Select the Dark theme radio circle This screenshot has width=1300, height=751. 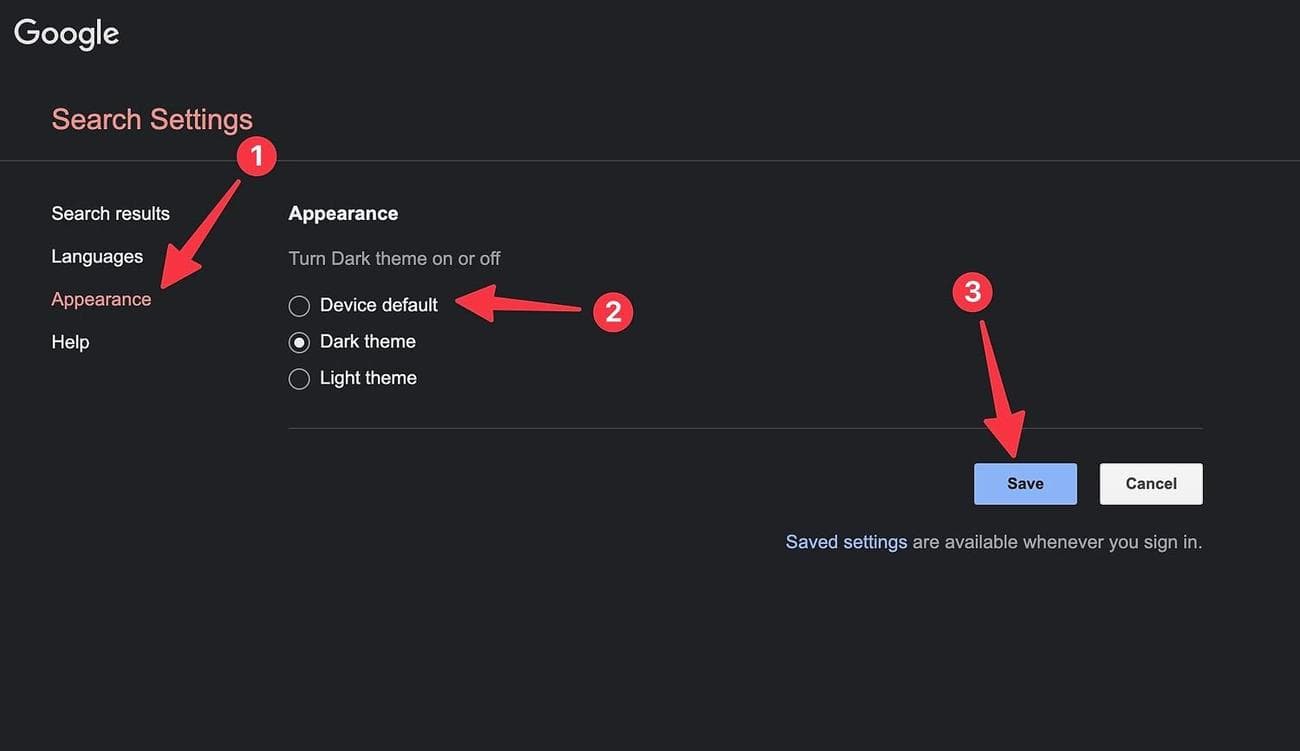point(299,342)
